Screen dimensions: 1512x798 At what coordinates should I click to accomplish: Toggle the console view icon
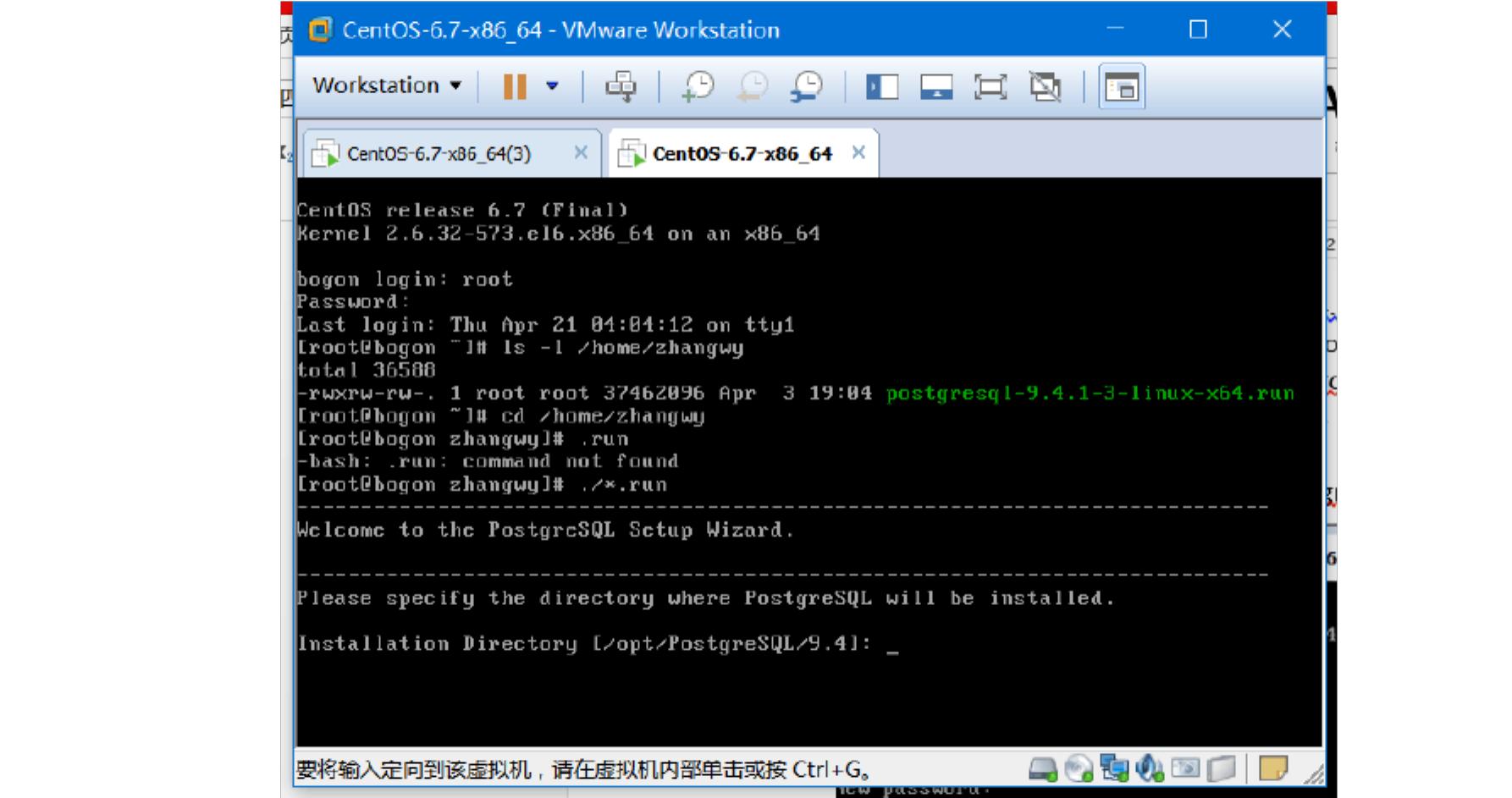click(x=1122, y=86)
